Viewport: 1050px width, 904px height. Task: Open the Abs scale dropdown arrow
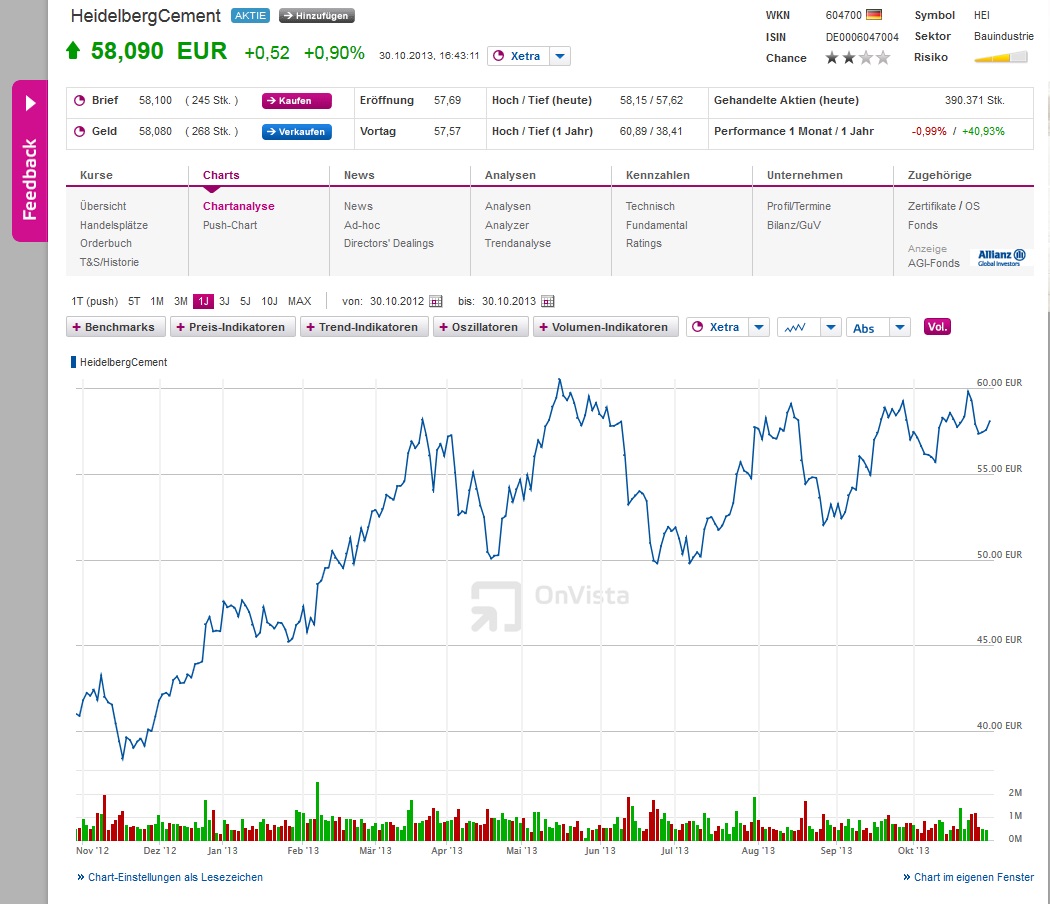pos(899,327)
